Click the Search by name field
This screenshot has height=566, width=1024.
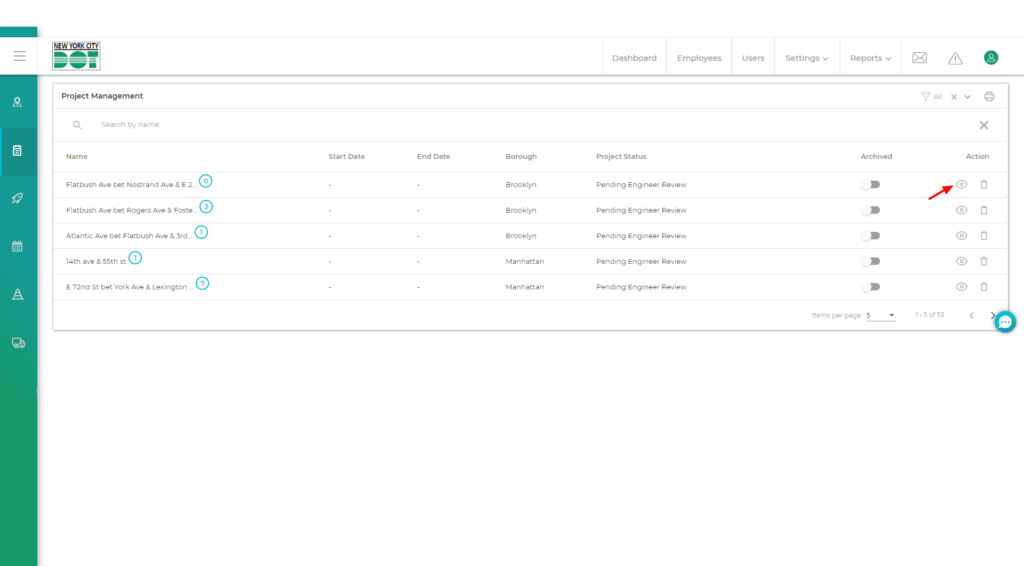point(300,125)
